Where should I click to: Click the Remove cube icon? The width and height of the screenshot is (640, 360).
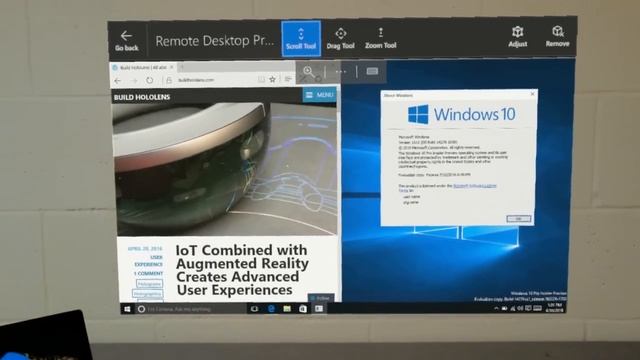coord(558,37)
